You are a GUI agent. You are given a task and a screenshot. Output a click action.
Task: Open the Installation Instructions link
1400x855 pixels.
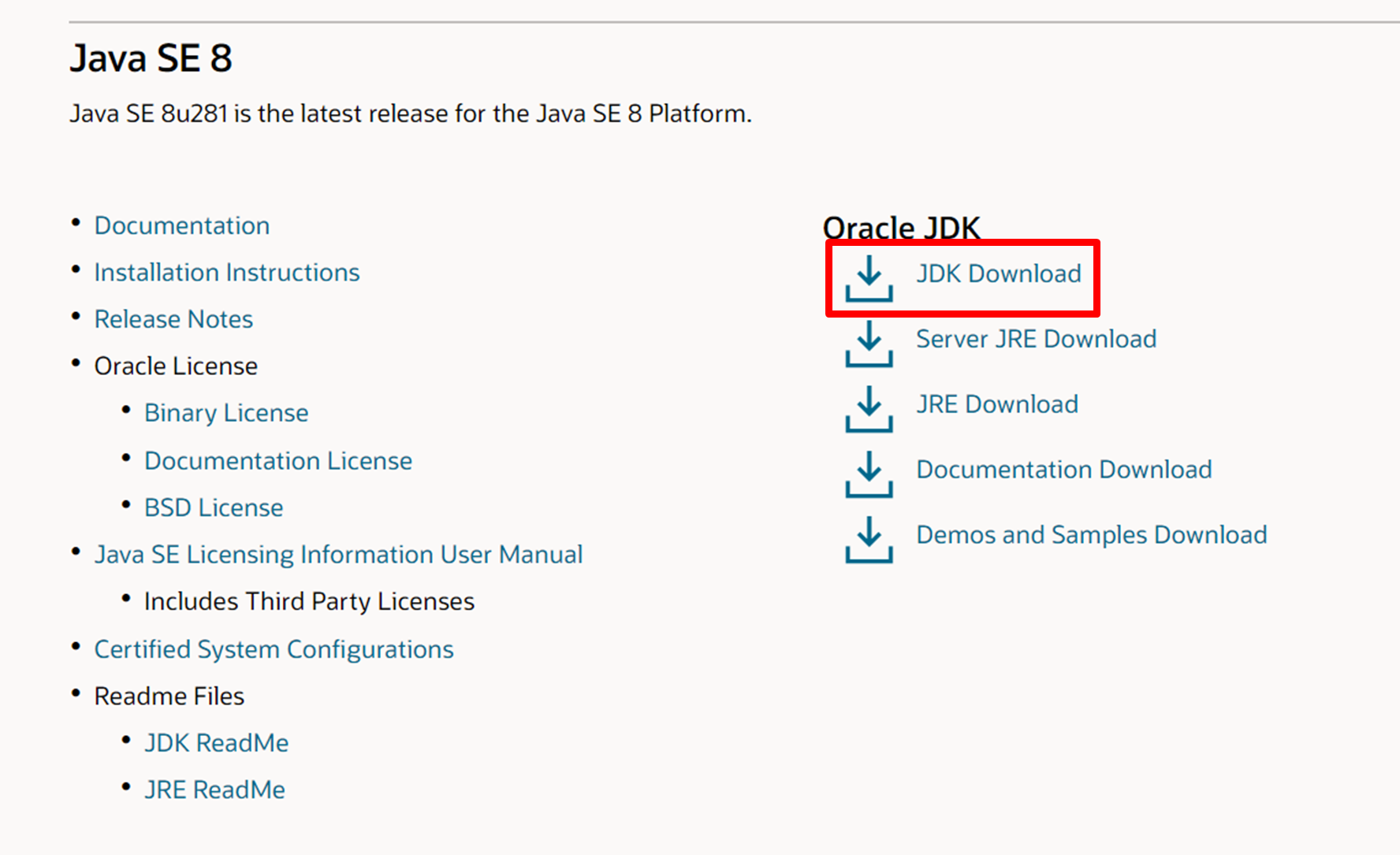(x=227, y=273)
